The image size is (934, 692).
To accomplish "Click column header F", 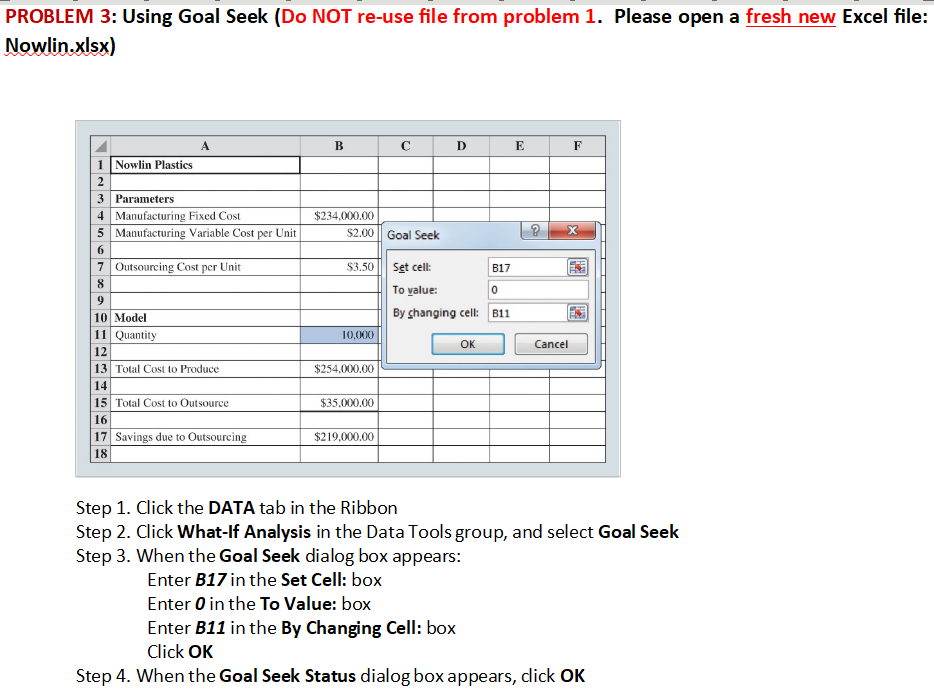I will [577, 145].
